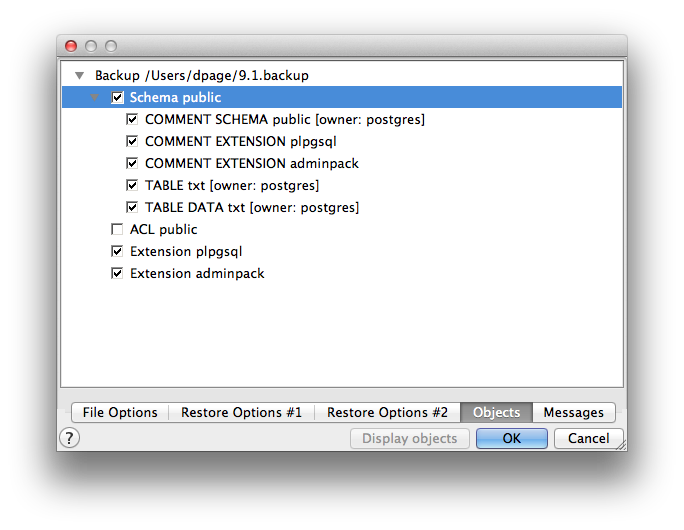Open the Restore Options #2 tab
The height and width of the screenshot is (530, 684).
pyautogui.click(x=387, y=412)
